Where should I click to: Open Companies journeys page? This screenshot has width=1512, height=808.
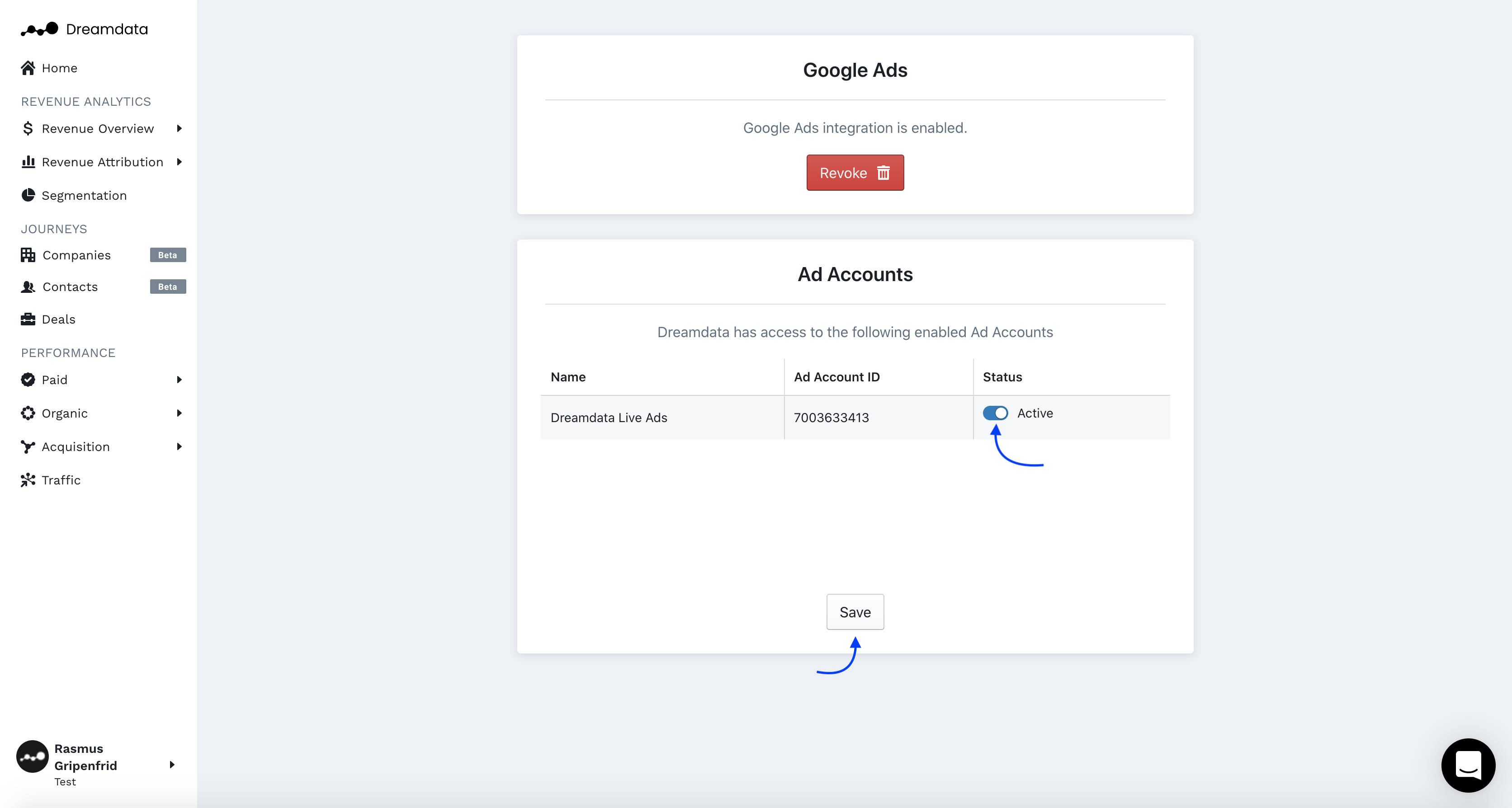pyautogui.click(x=76, y=255)
